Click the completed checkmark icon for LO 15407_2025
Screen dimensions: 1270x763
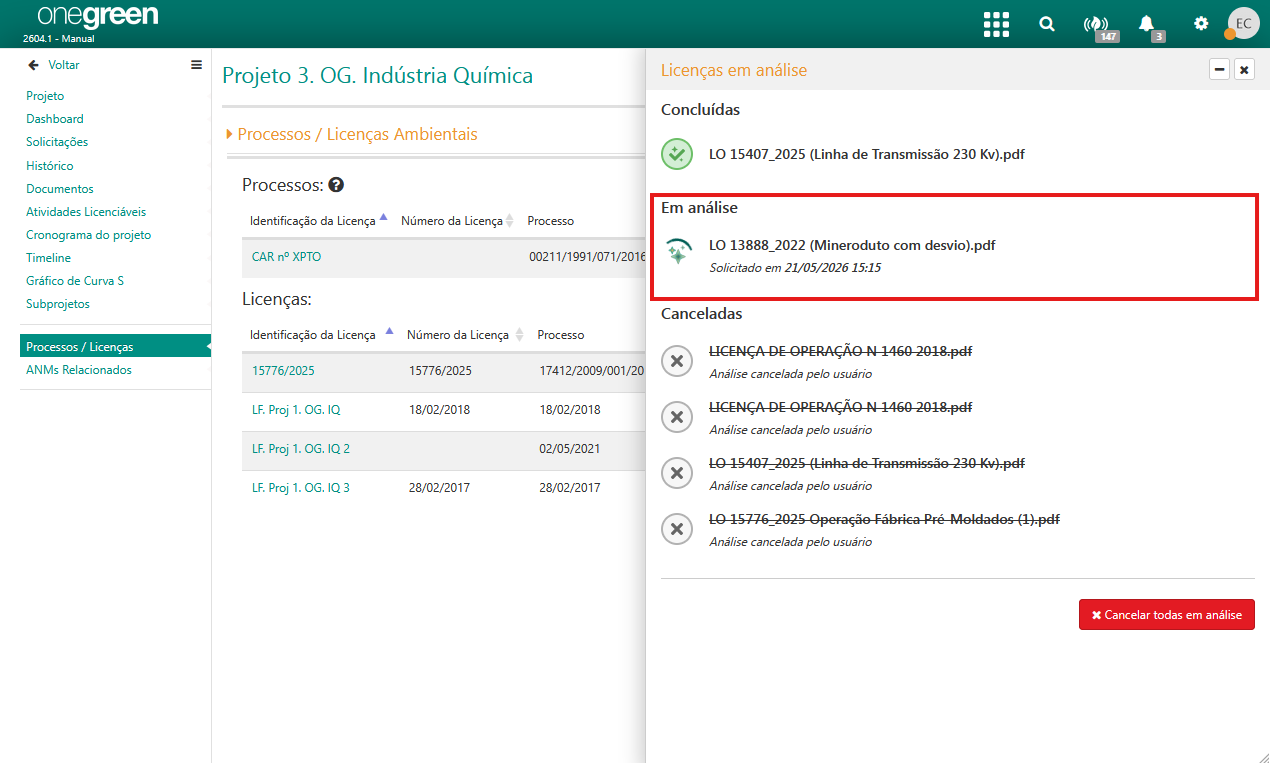(677, 154)
